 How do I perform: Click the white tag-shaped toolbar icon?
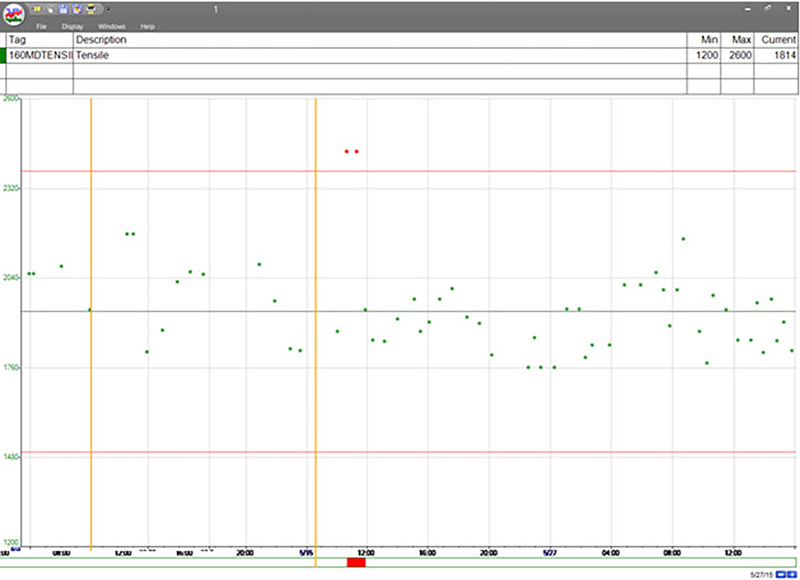click(51, 9)
